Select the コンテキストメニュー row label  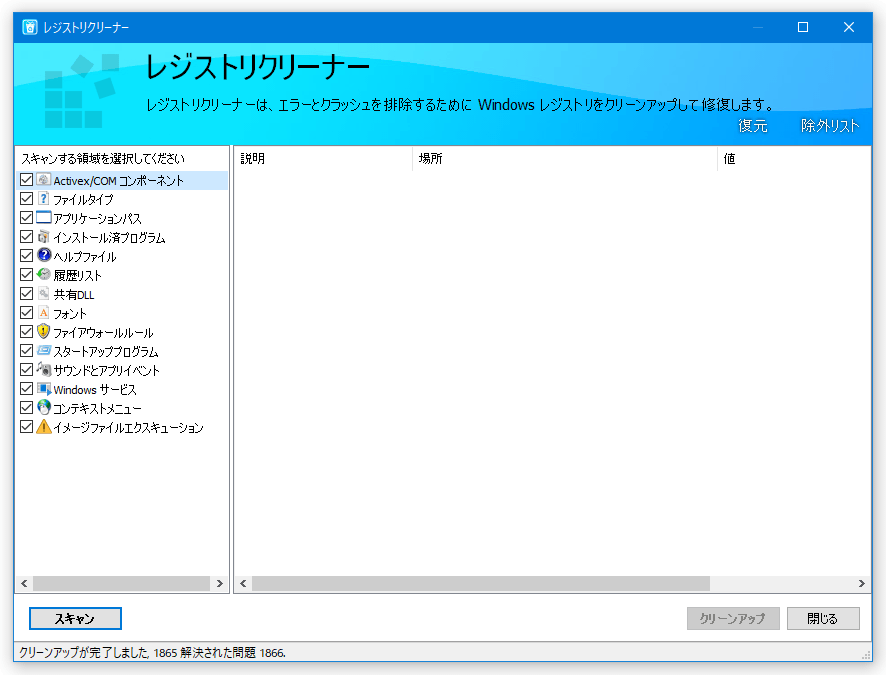point(97,408)
